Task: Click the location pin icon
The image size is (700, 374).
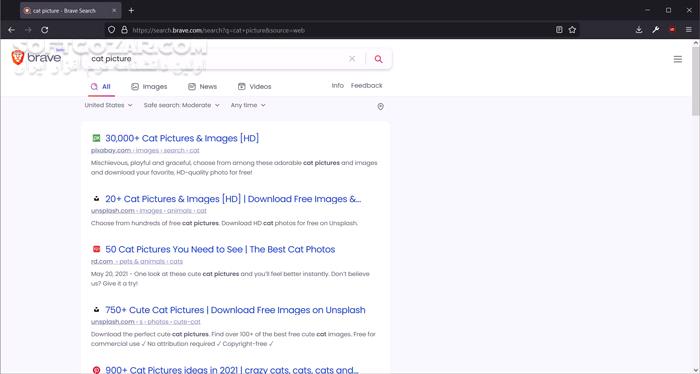Action: click(x=380, y=107)
